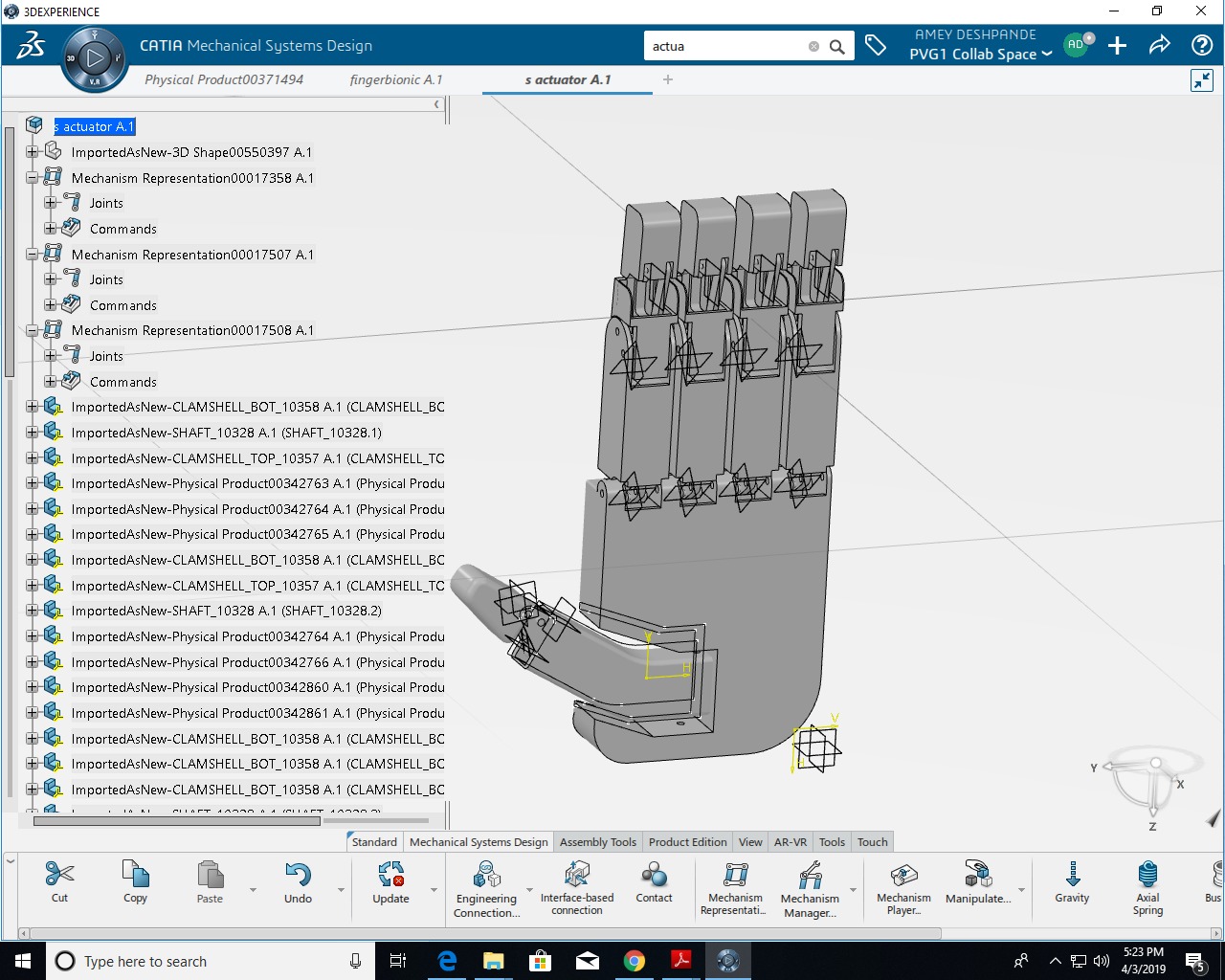Collapse Mechanism Representation00017358 A.1 node
The image size is (1225, 980).
click(x=32, y=178)
